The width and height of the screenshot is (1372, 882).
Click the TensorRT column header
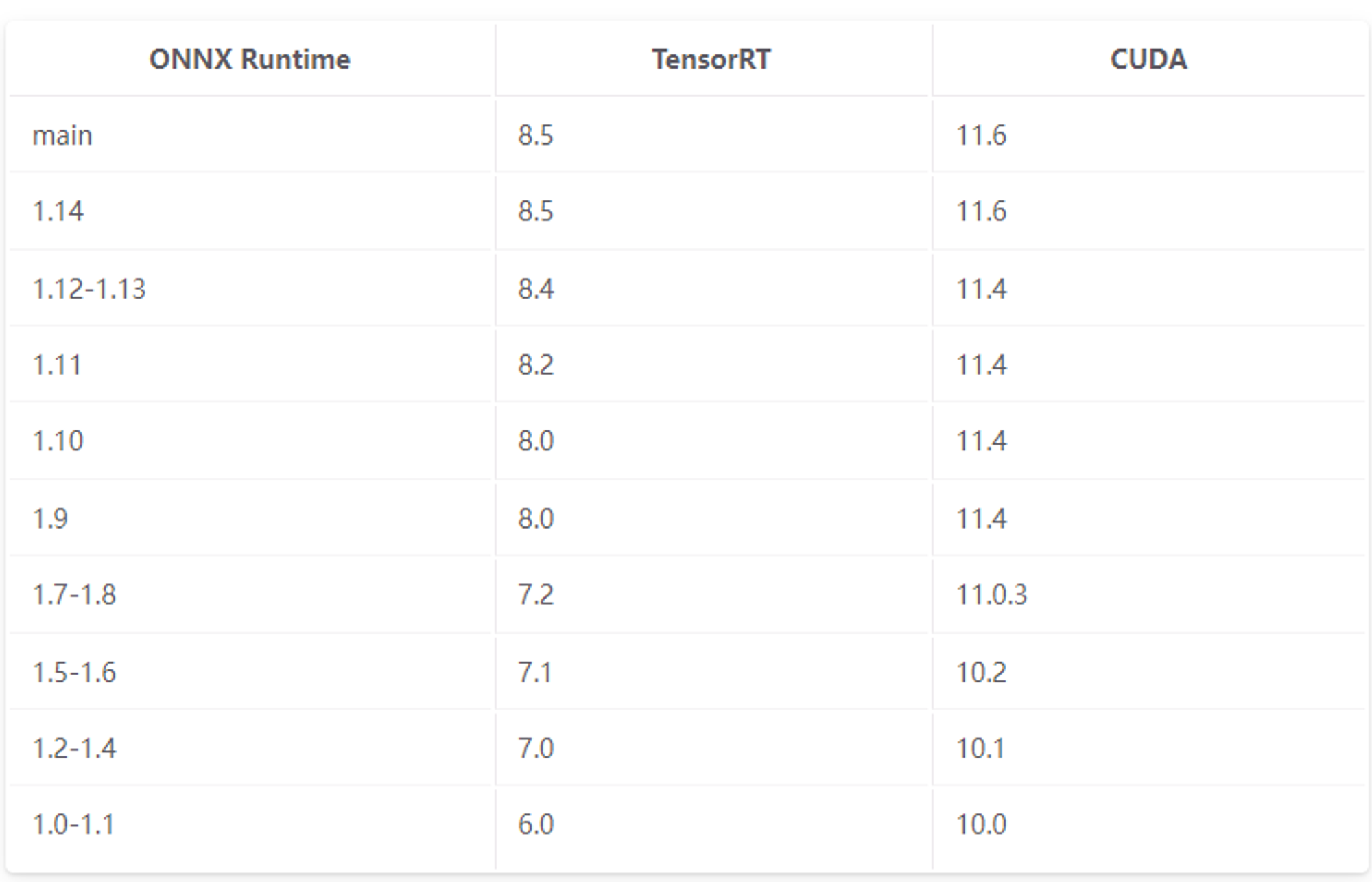pos(712,60)
